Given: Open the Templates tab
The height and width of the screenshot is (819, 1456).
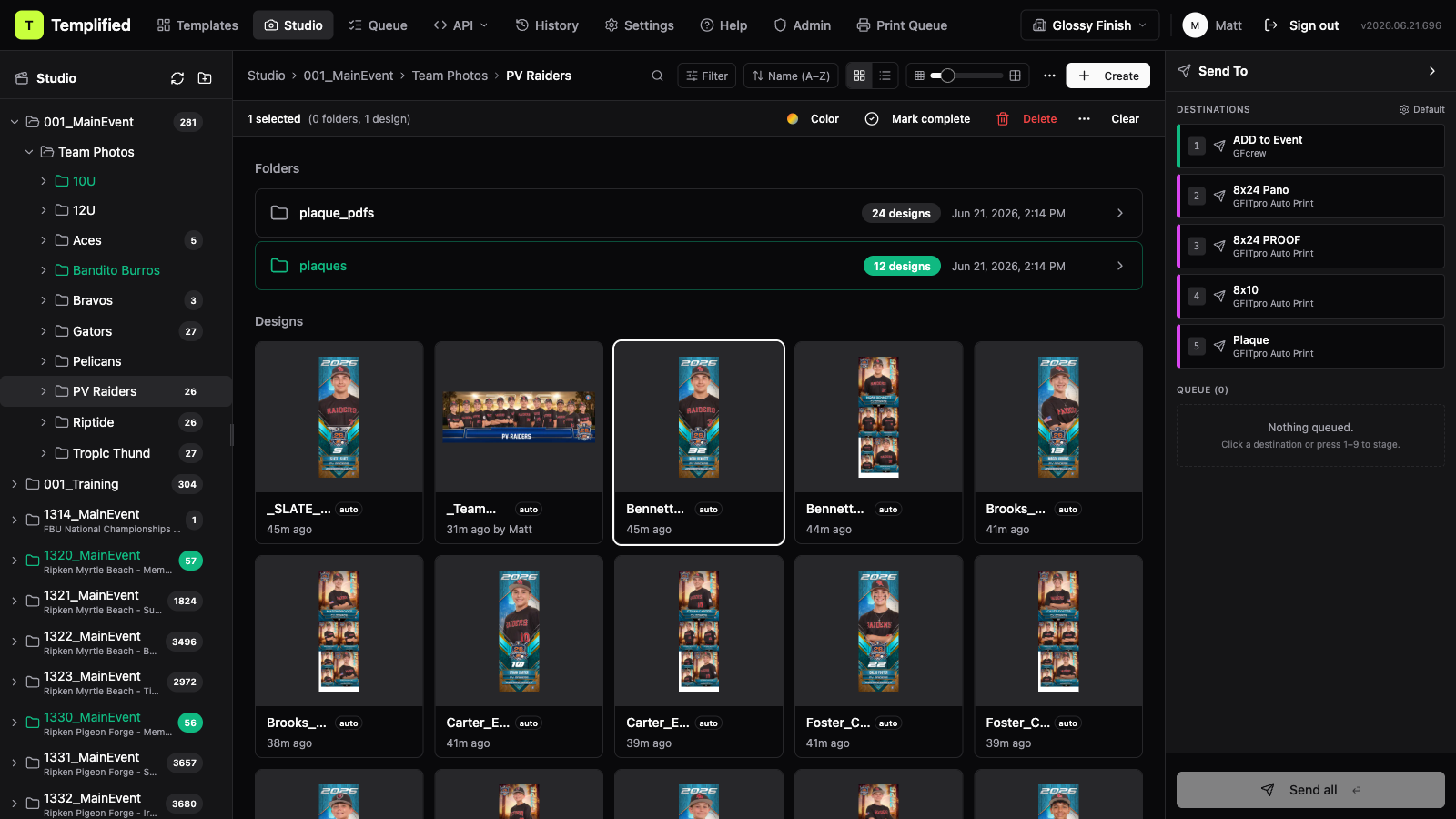Looking at the screenshot, I should pyautogui.click(x=197, y=25).
